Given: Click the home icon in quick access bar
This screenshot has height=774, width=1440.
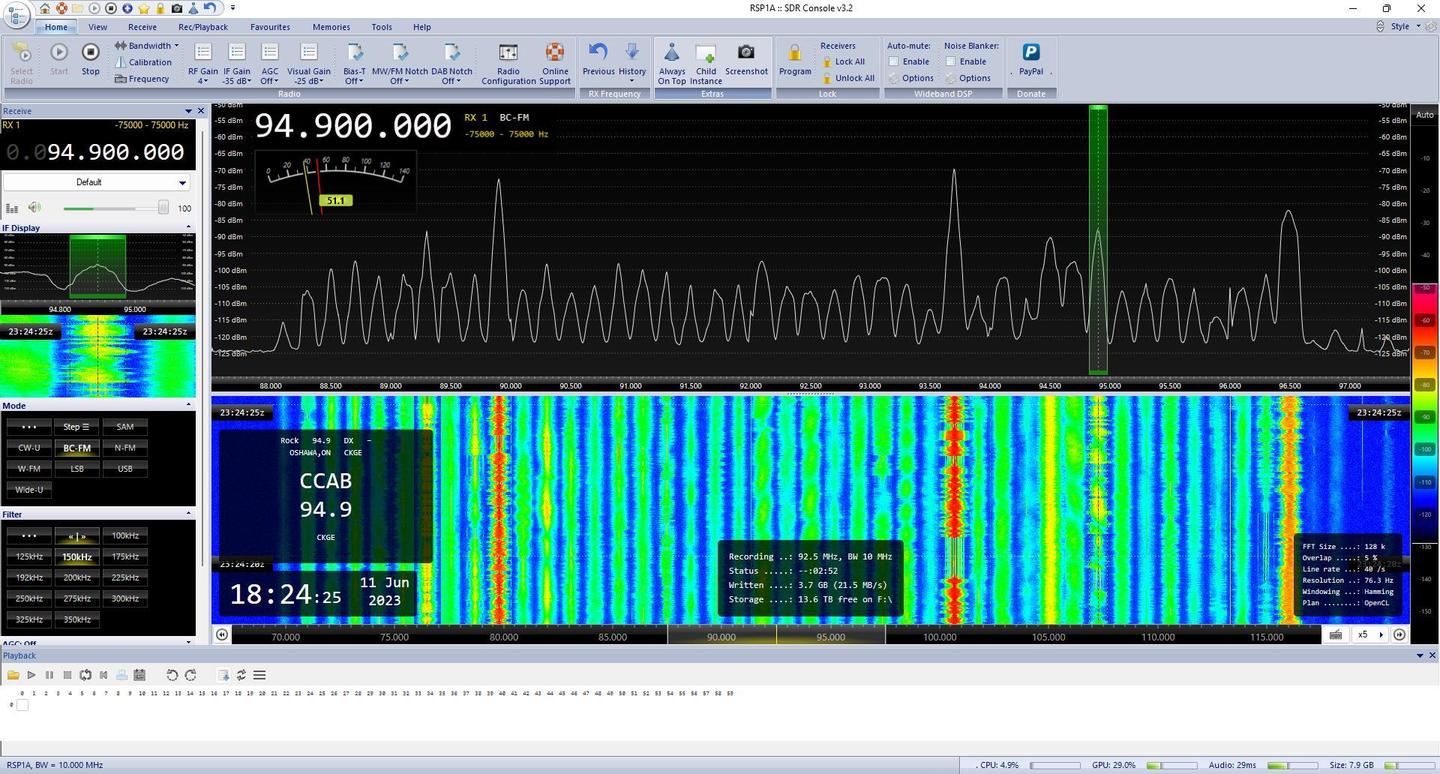Looking at the screenshot, I should click(x=45, y=8).
